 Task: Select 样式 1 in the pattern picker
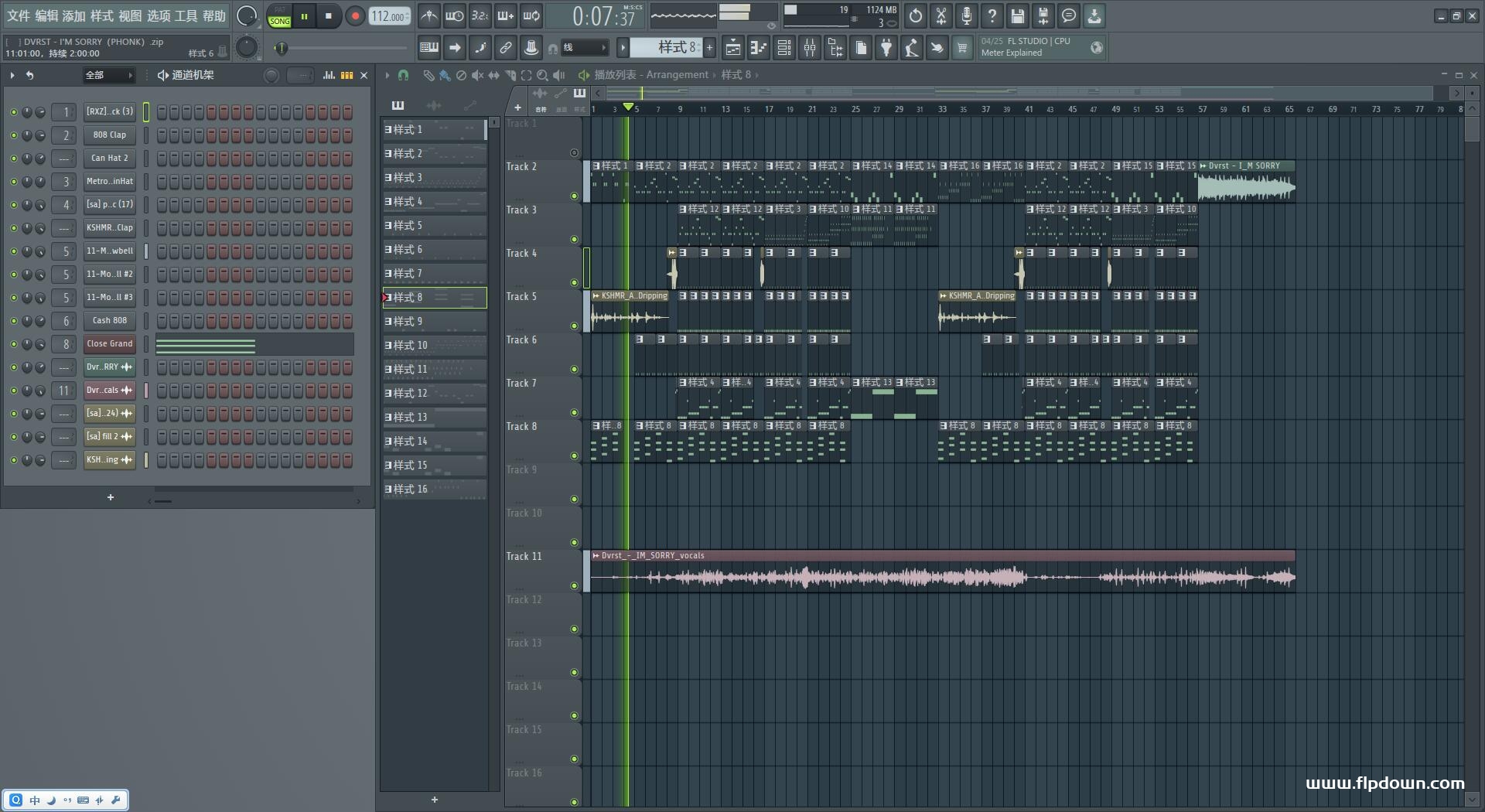click(x=434, y=129)
